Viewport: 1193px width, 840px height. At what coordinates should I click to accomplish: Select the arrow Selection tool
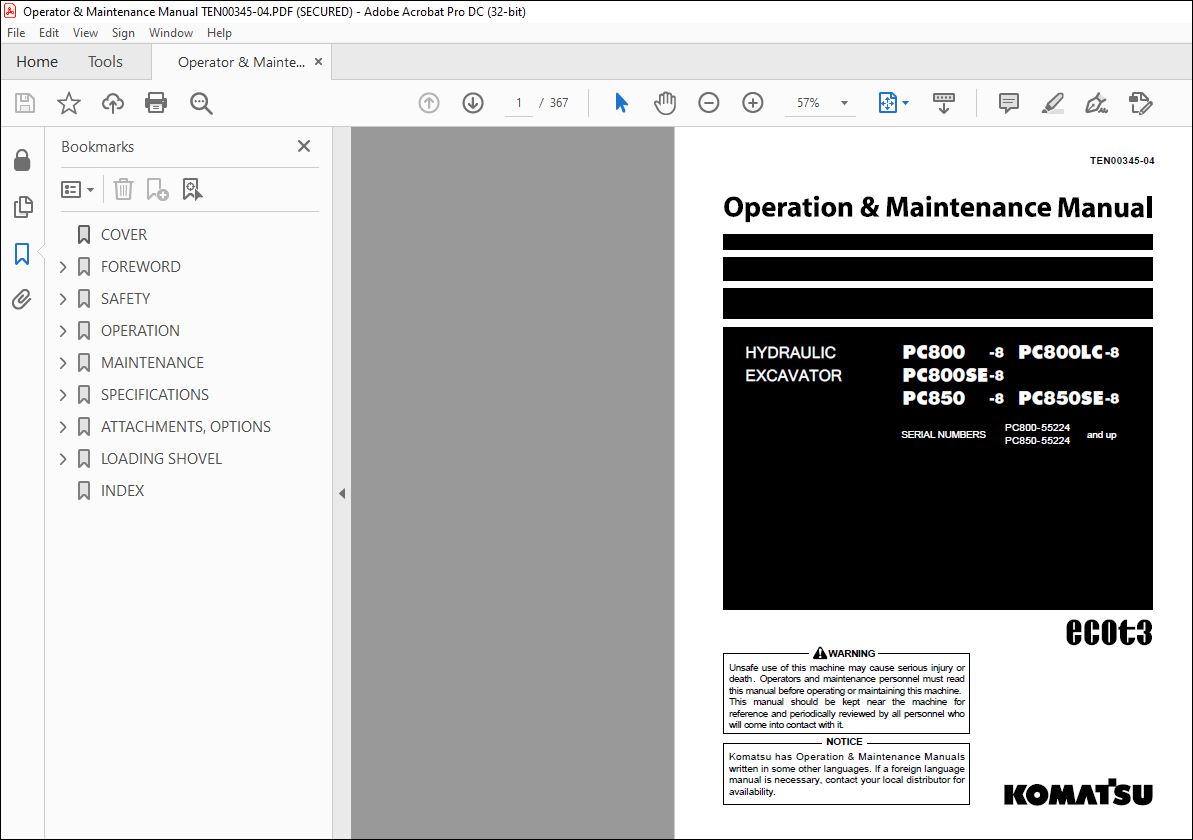[621, 103]
